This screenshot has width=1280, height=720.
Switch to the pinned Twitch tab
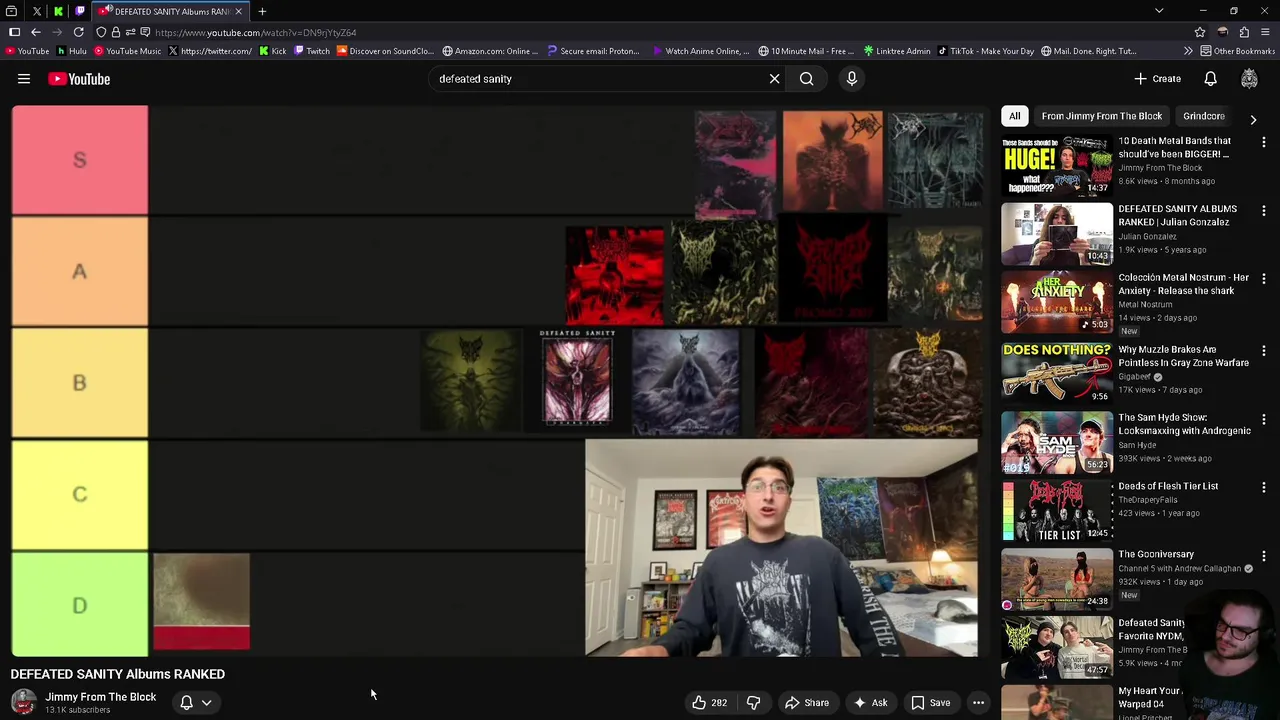79,11
